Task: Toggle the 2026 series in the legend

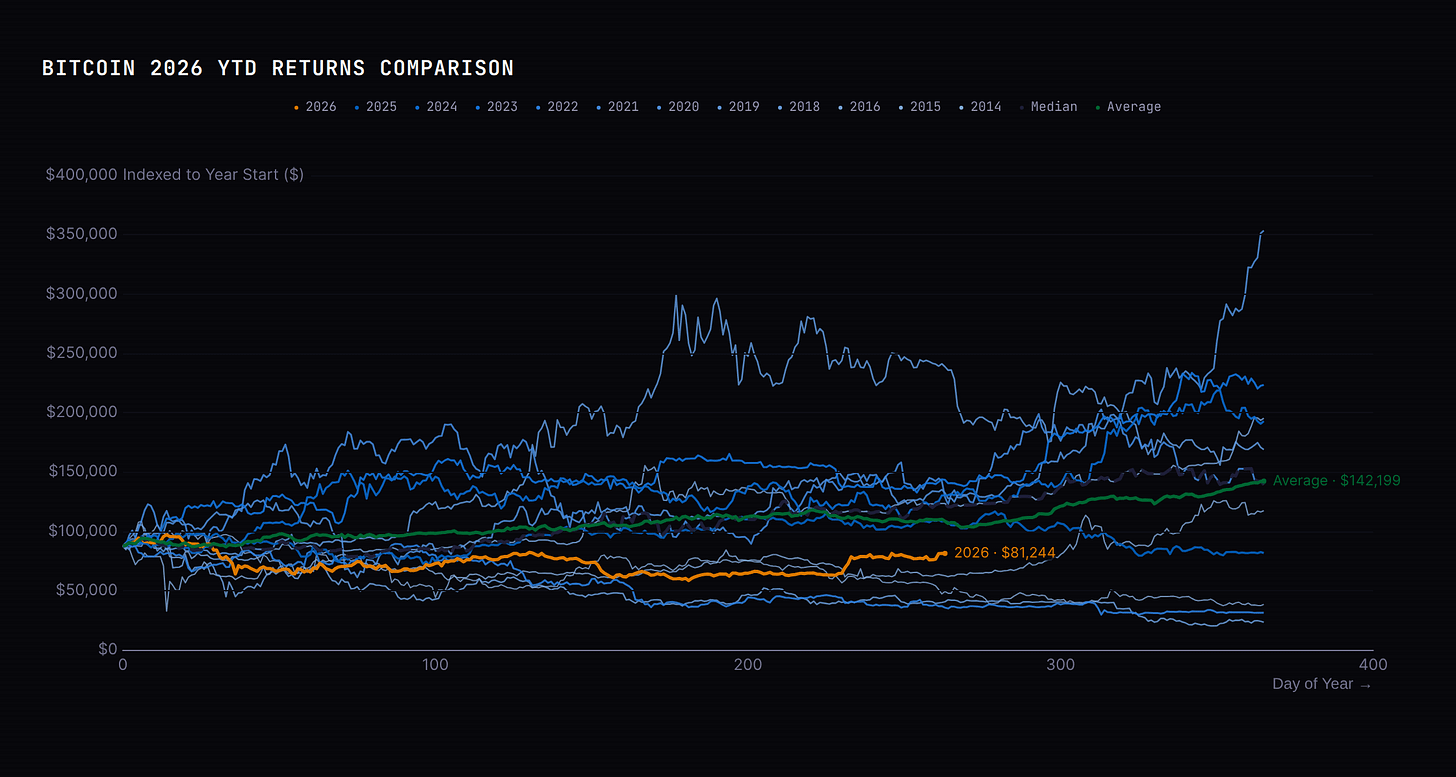Action: coord(315,107)
